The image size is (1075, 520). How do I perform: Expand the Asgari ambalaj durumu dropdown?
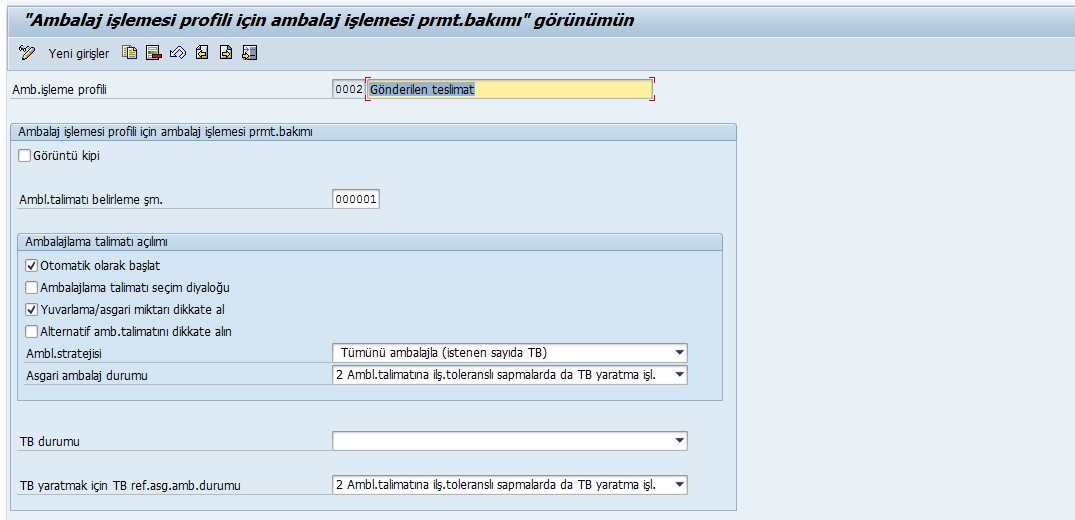[x=680, y=375]
